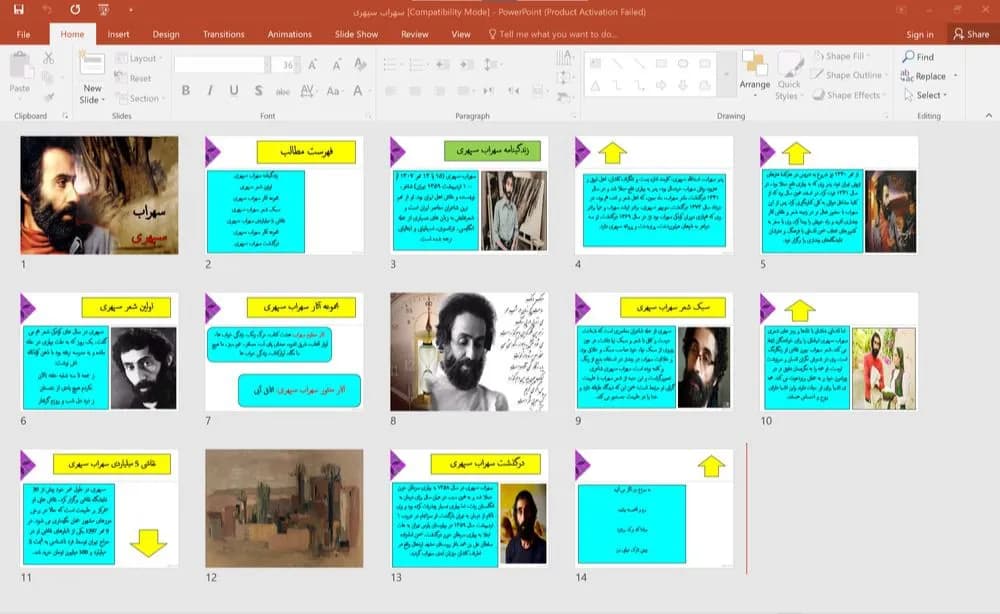
Task: Open the Layout dropdown
Action: pyautogui.click(x=139, y=58)
